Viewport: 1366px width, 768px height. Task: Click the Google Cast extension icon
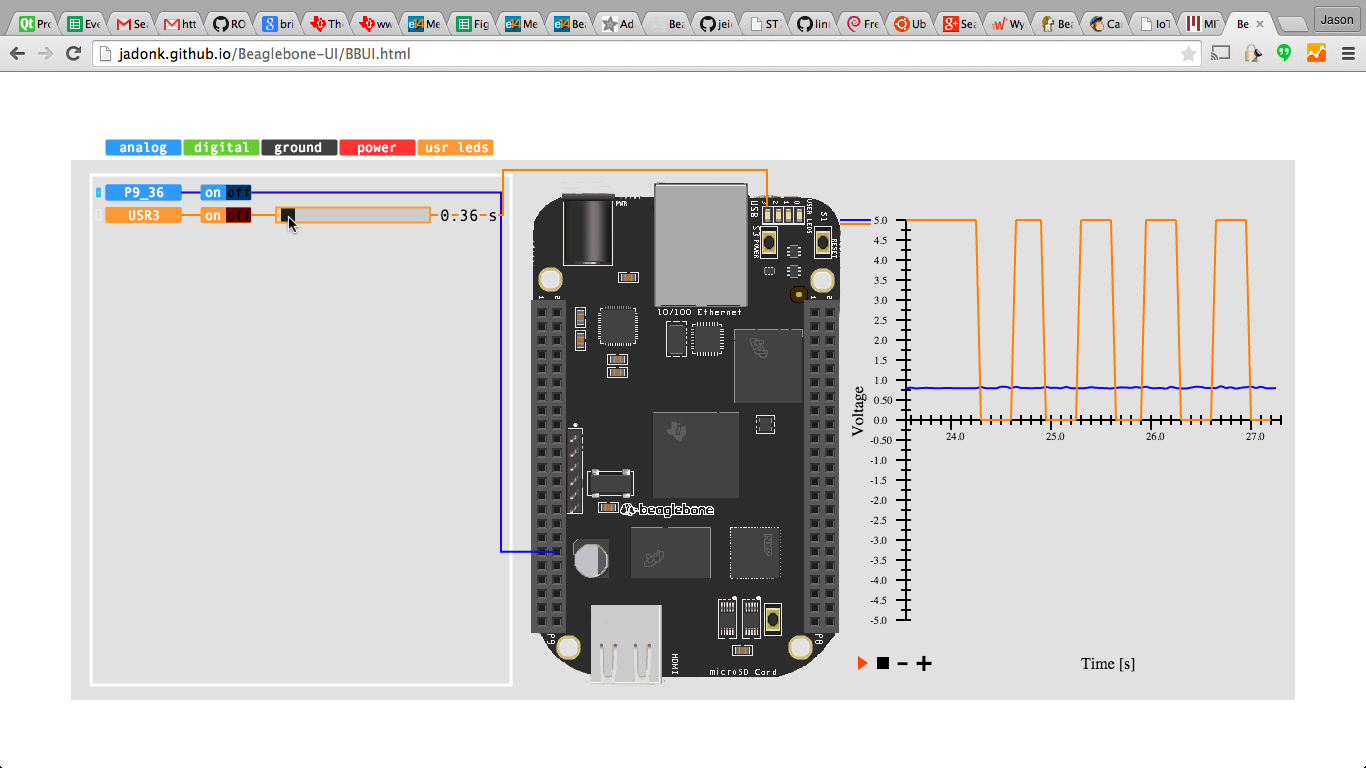pos(1220,54)
